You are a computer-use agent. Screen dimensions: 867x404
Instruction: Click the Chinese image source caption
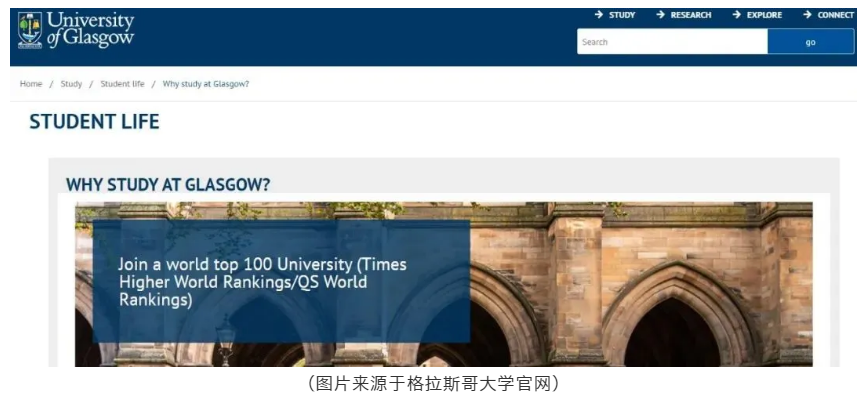(x=433, y=384)
